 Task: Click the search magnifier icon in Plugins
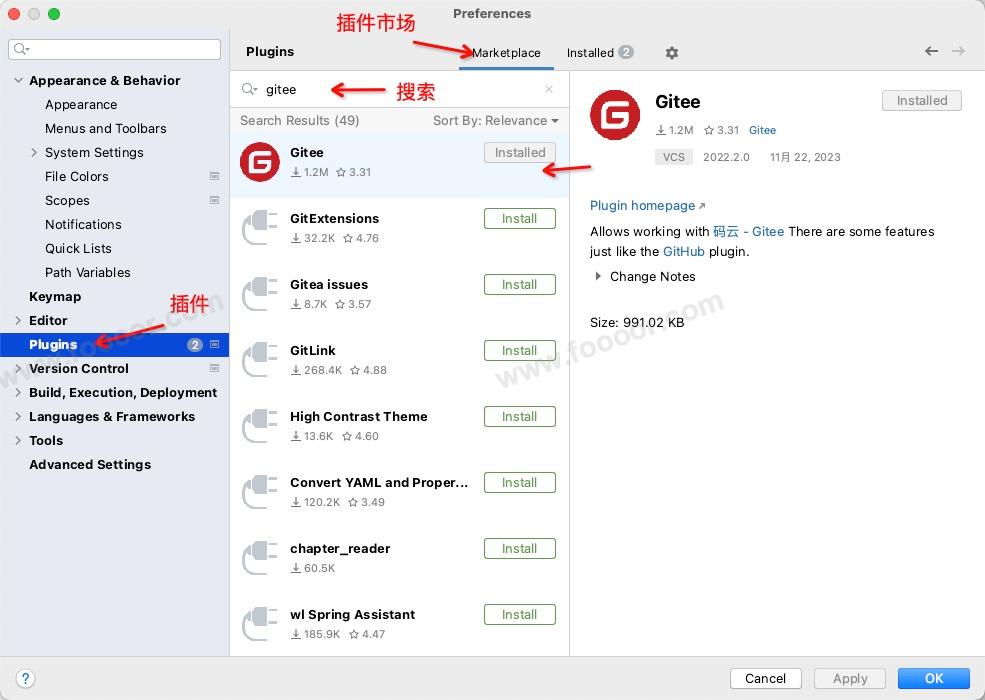point(249,89)
